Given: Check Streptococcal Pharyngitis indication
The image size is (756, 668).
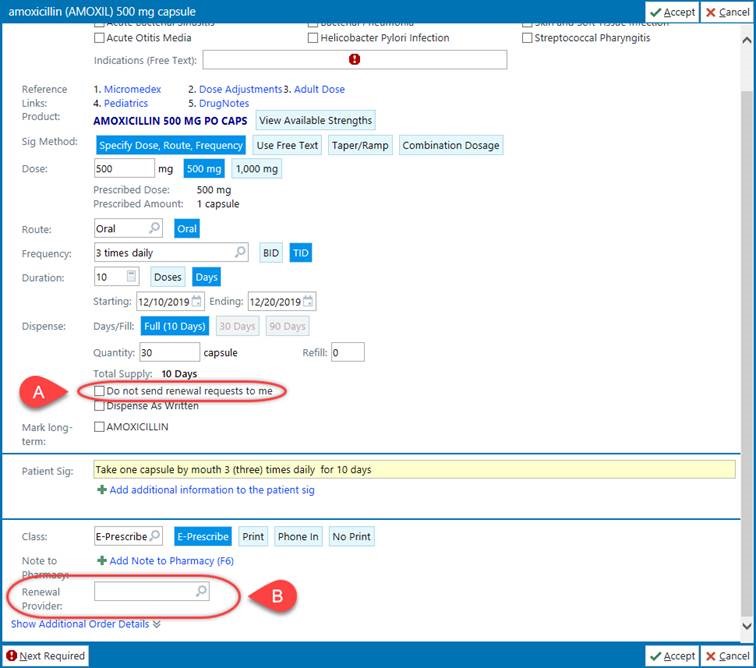Looking at the screenshot, I should point(527,38).
